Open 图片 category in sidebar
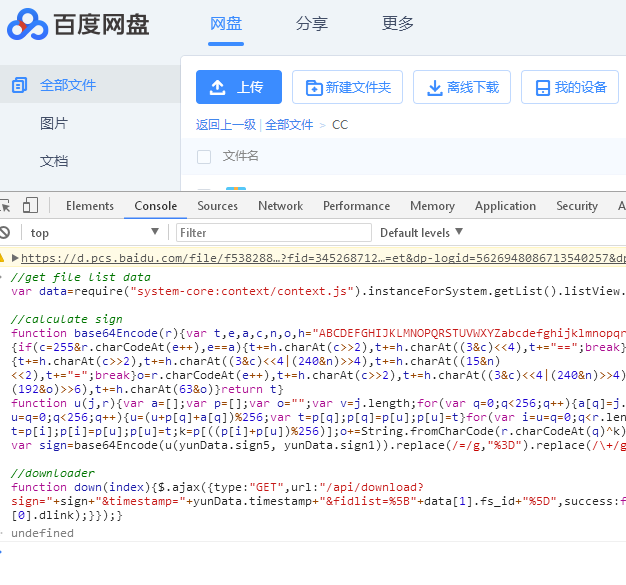 click(x=54, y=123)
